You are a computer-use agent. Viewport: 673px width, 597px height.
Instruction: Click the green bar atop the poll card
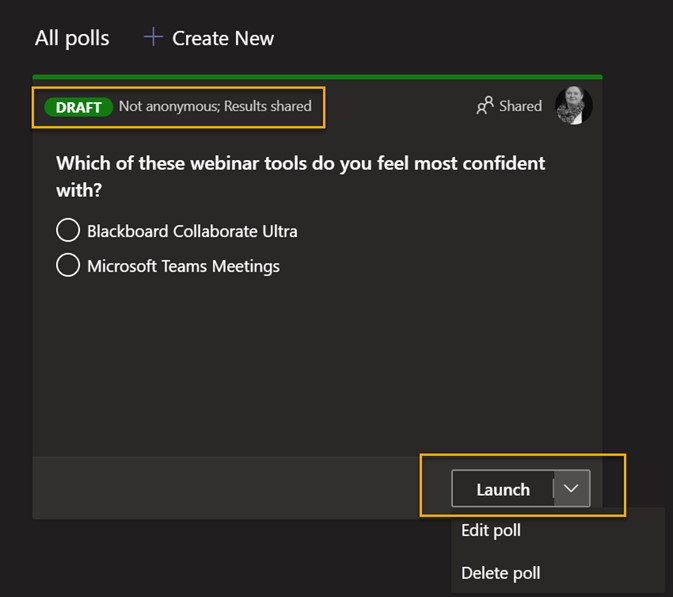(x=317, y=76)
